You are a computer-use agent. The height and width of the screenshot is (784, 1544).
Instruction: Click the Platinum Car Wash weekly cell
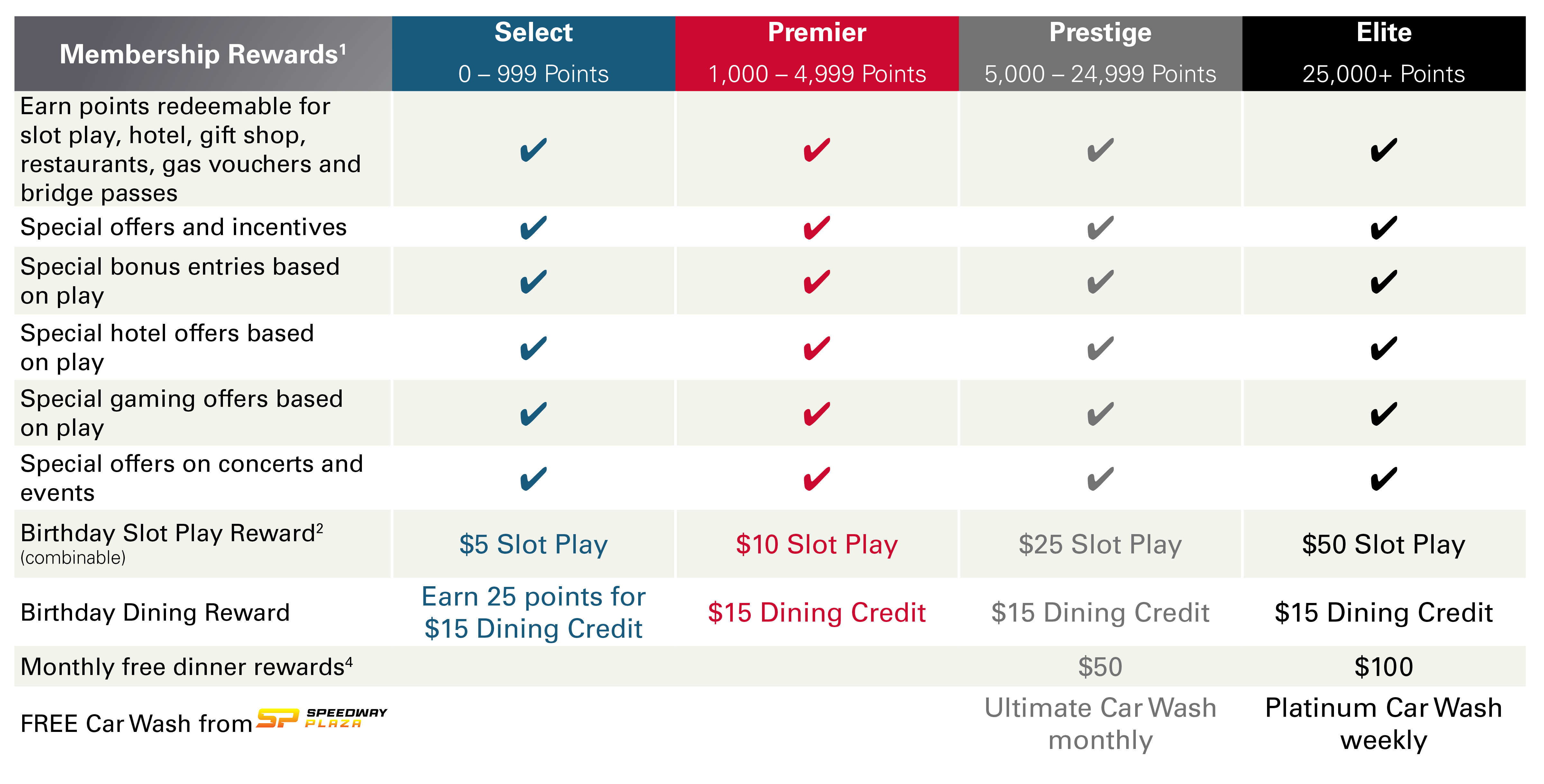(x=1383, y=724)
